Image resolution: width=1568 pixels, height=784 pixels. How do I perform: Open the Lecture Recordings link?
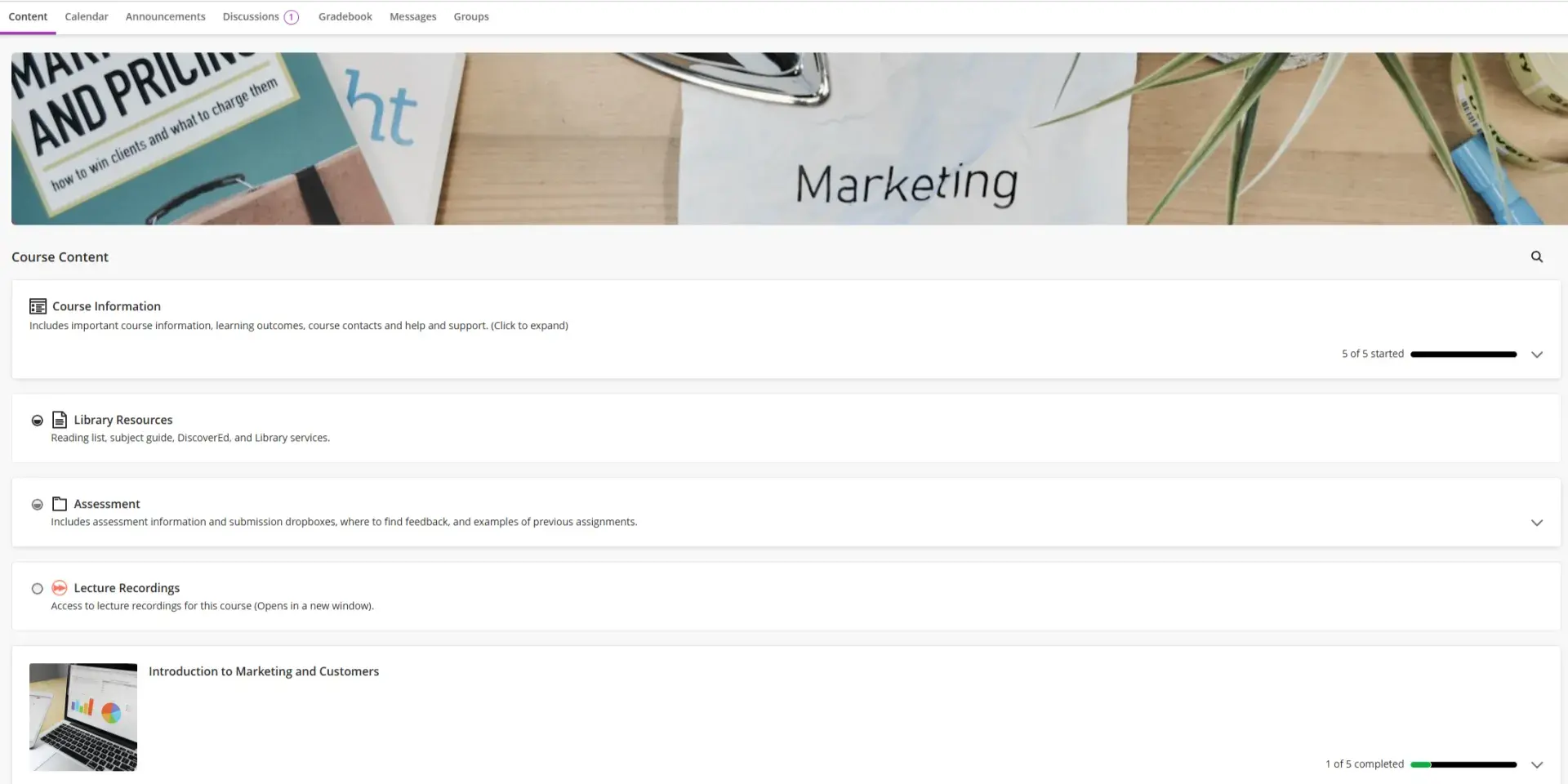[x=127, y=588]
